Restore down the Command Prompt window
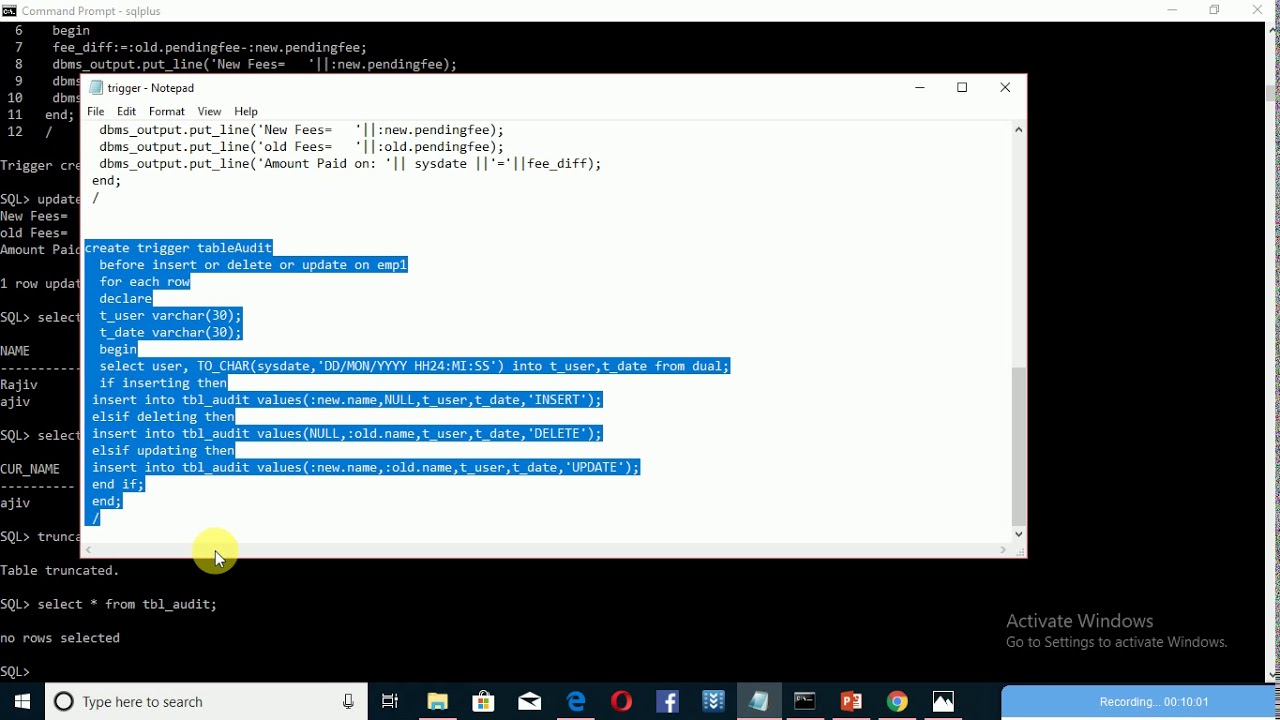Viewport: 1280px width, 720px height. (x=1215, y=10)
